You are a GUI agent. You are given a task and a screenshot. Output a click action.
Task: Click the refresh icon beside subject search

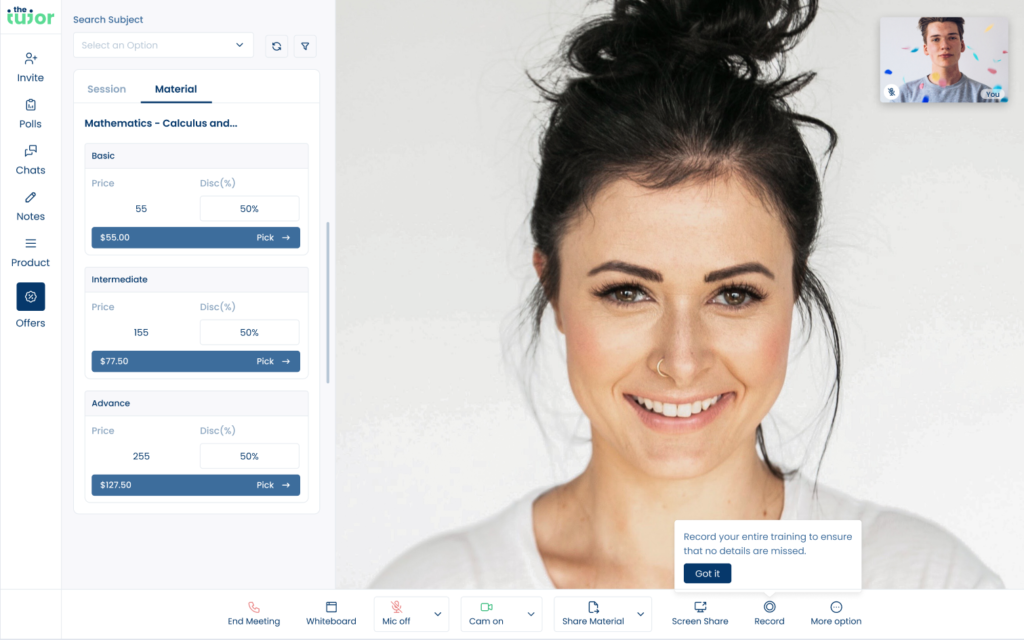[277, 46]
